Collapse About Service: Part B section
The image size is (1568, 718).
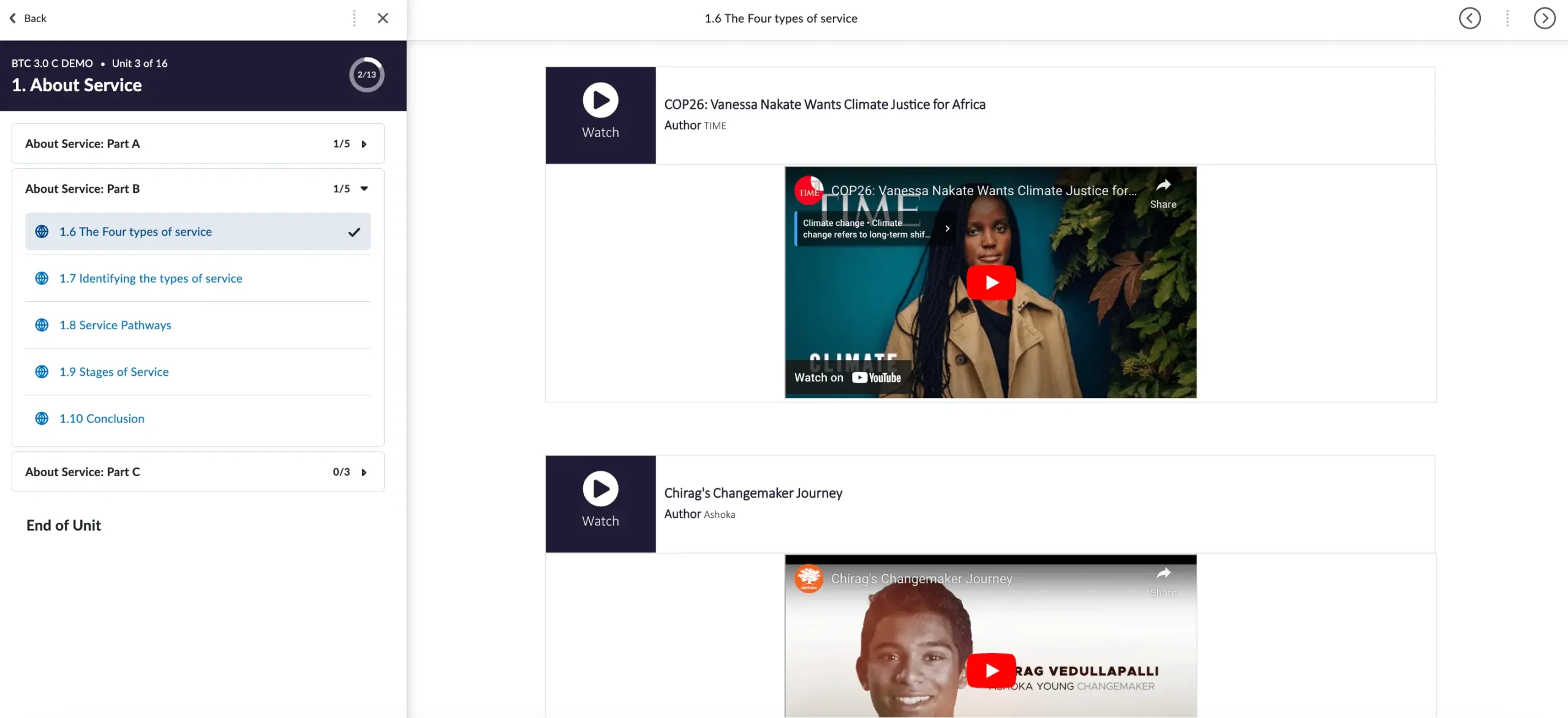point(364,189)
